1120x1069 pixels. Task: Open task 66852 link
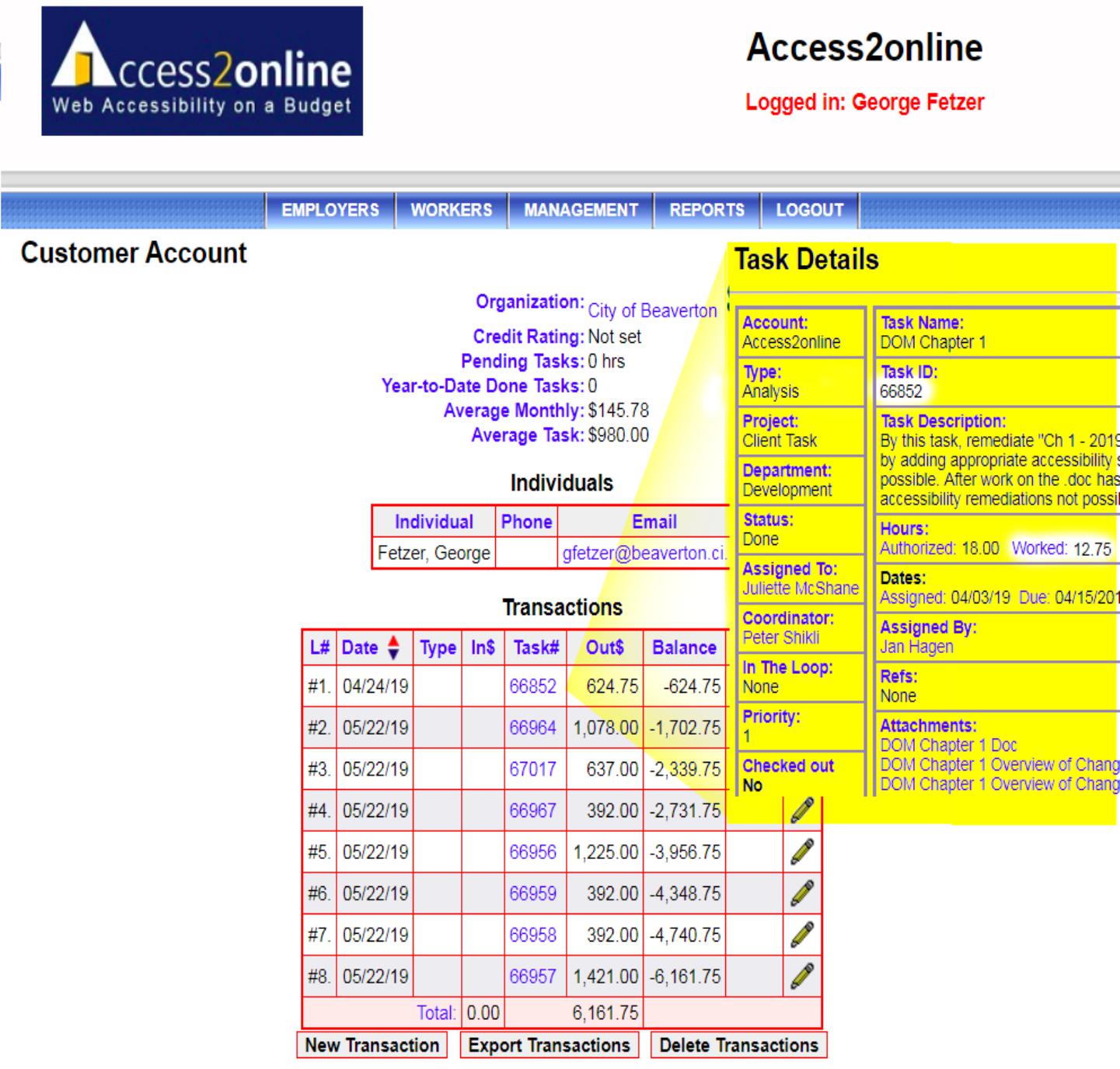(x=533, y=686)
